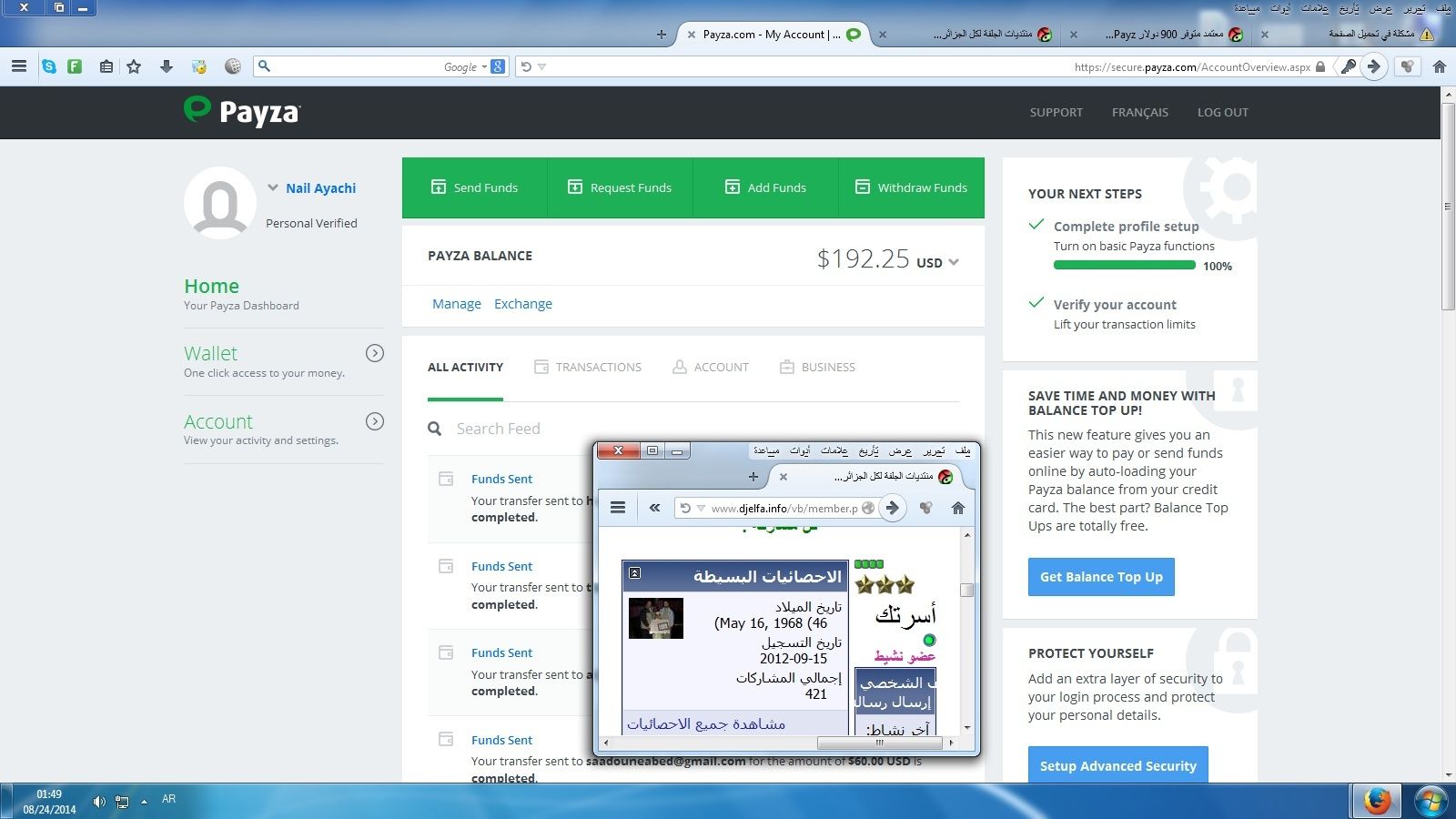Viewport: 1456px width, 819px height.
Task: Click the grey globe toolbar icon
Action: tap(233, 66)
